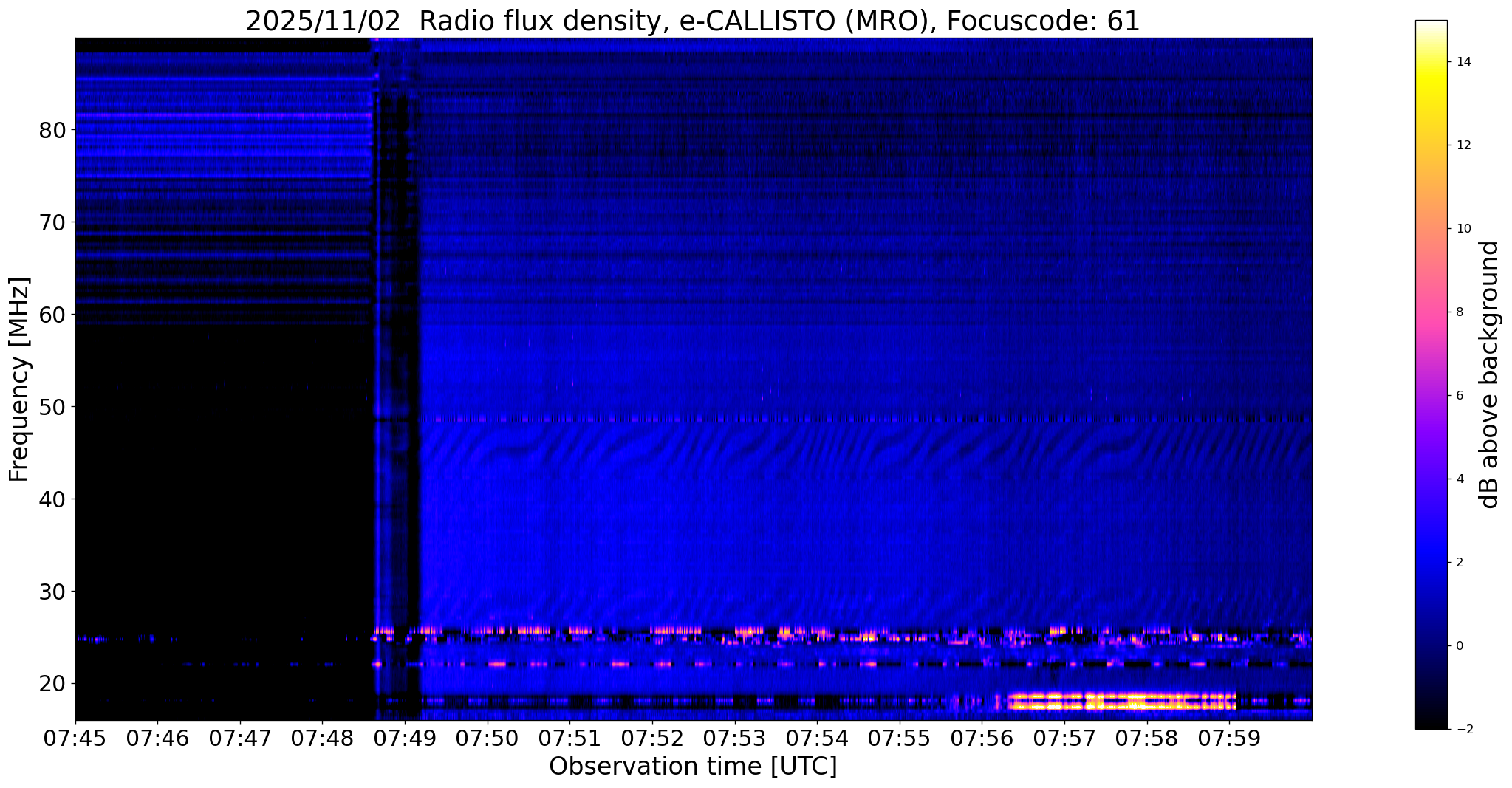Click the 07:58 time tick label
Viewport: 1512px width, 788px height.
click(1147, 738)
